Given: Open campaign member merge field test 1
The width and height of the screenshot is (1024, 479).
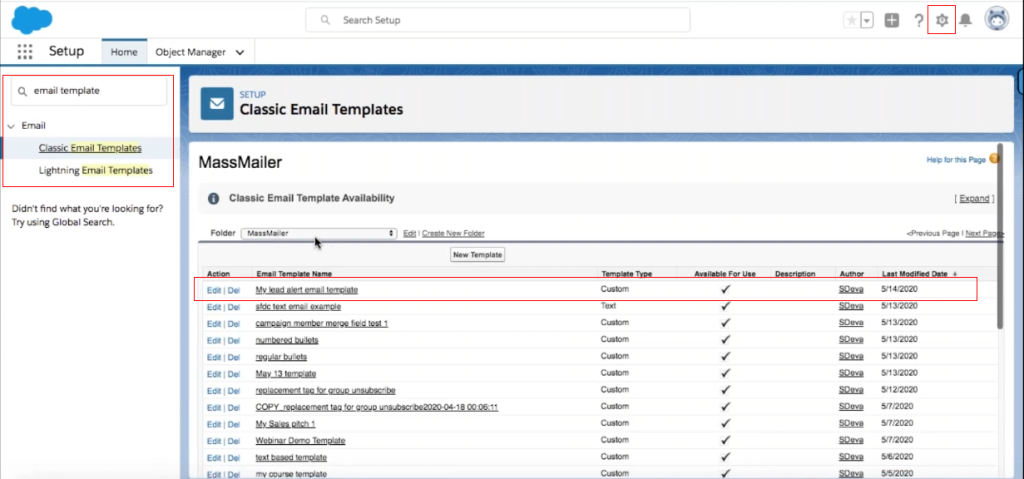Looking at the screenshot, I should [322, 323].
